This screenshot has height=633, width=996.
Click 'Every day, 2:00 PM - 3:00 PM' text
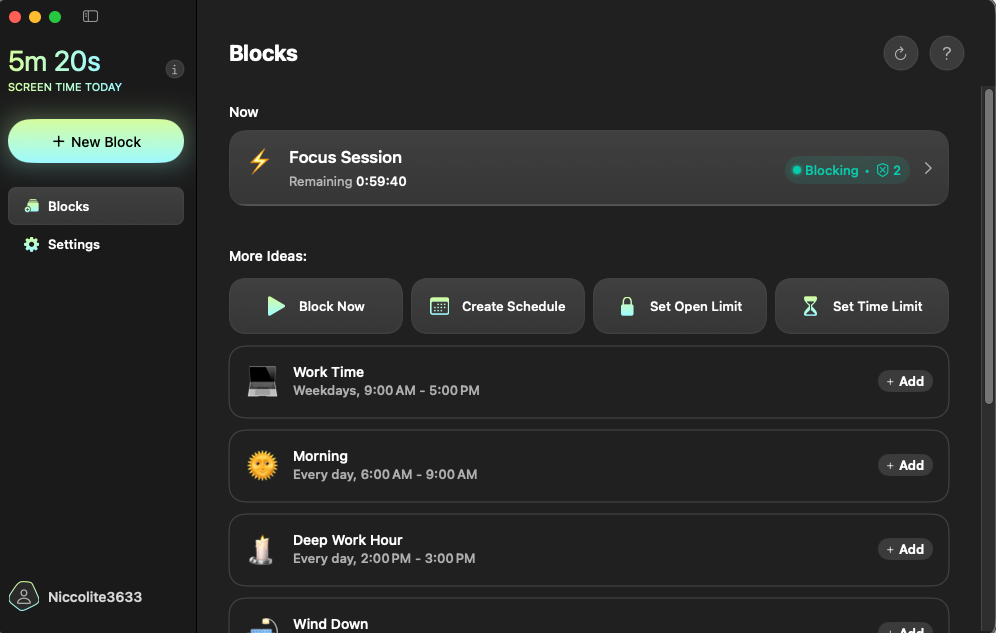(384, 559)
